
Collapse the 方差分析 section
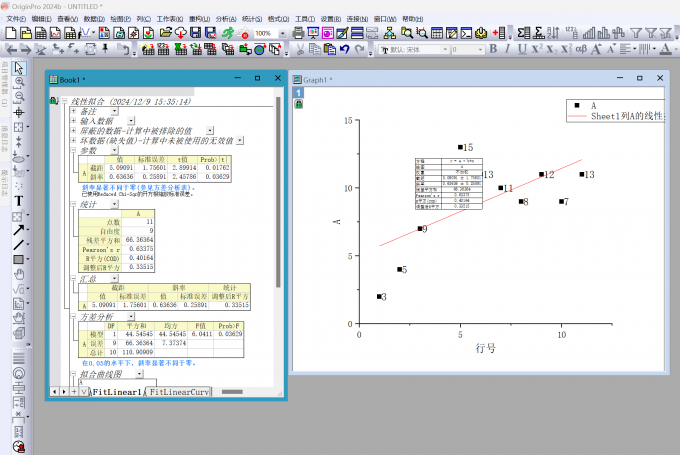[x=73, y=317]
